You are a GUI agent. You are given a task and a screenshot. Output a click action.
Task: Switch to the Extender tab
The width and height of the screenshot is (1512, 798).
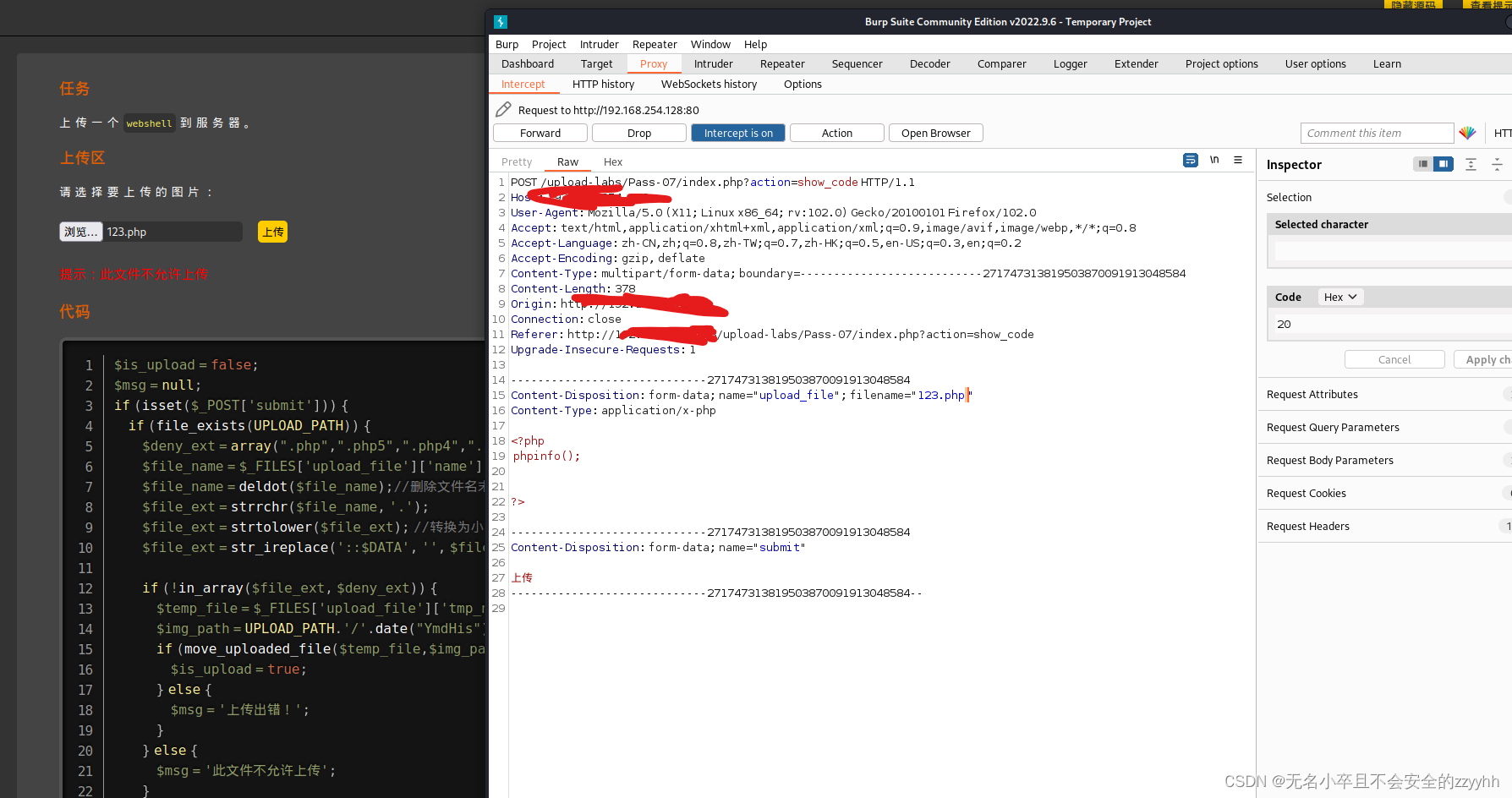pos(1136,63)
